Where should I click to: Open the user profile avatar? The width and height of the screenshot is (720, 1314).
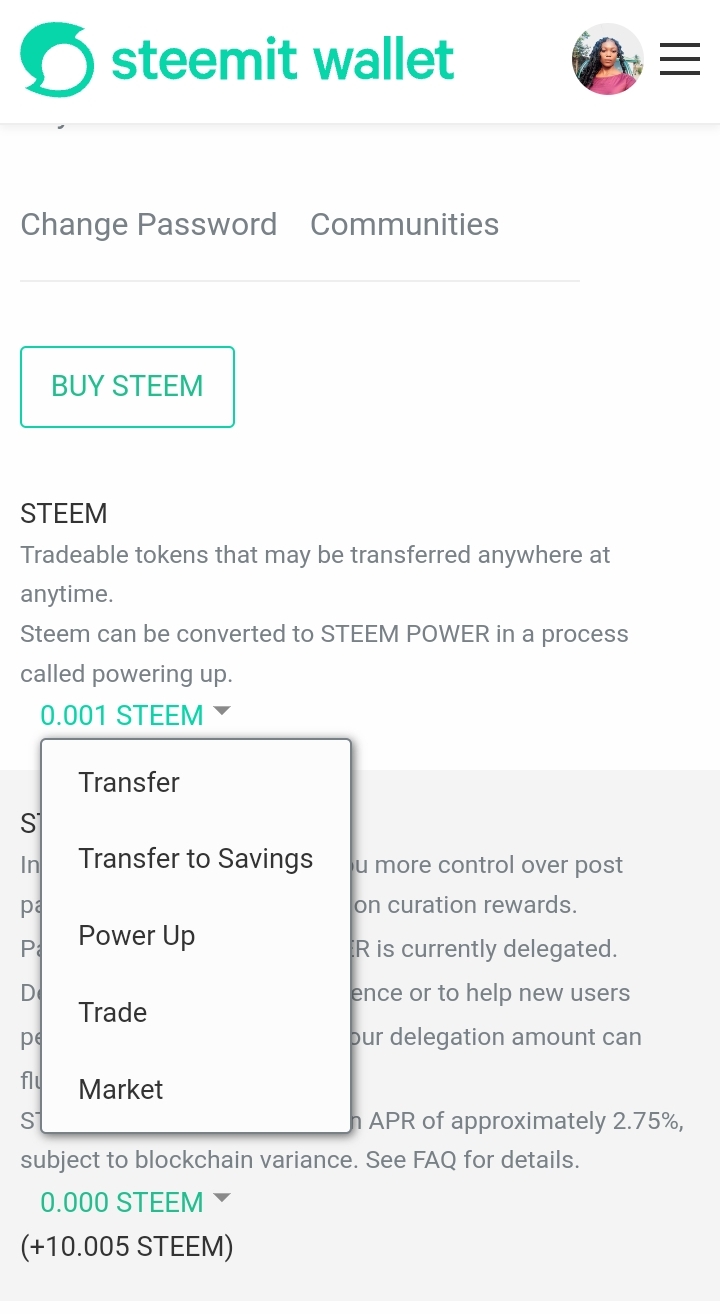607,60
